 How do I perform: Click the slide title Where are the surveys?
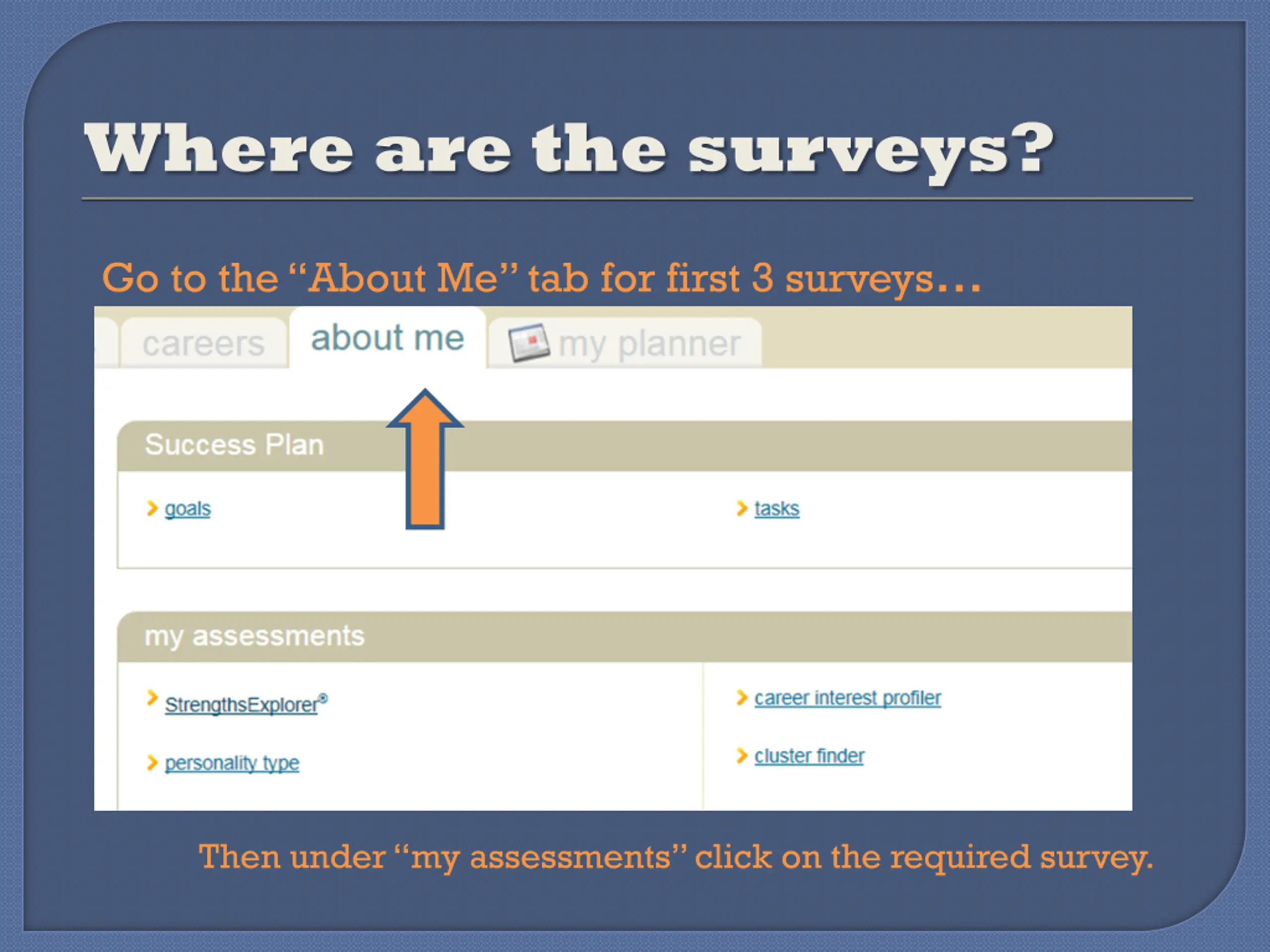[569, 150]
